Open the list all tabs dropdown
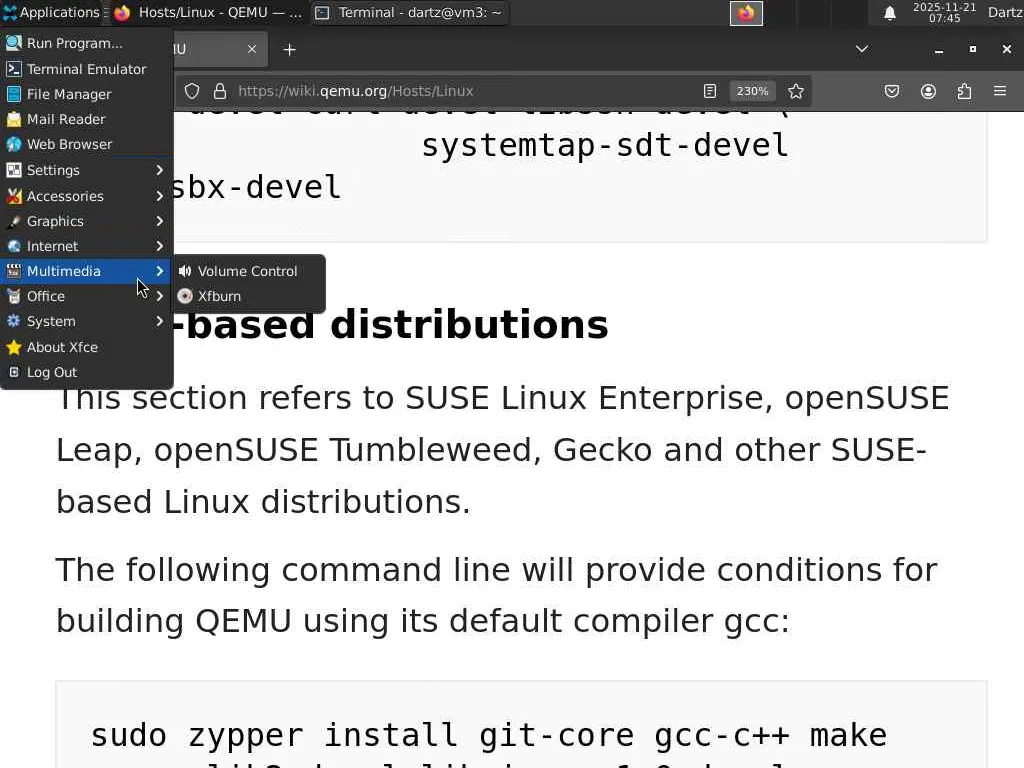The width and height of the screenshot is (1024, 768). pyautogui.click(x=861, y=49)
